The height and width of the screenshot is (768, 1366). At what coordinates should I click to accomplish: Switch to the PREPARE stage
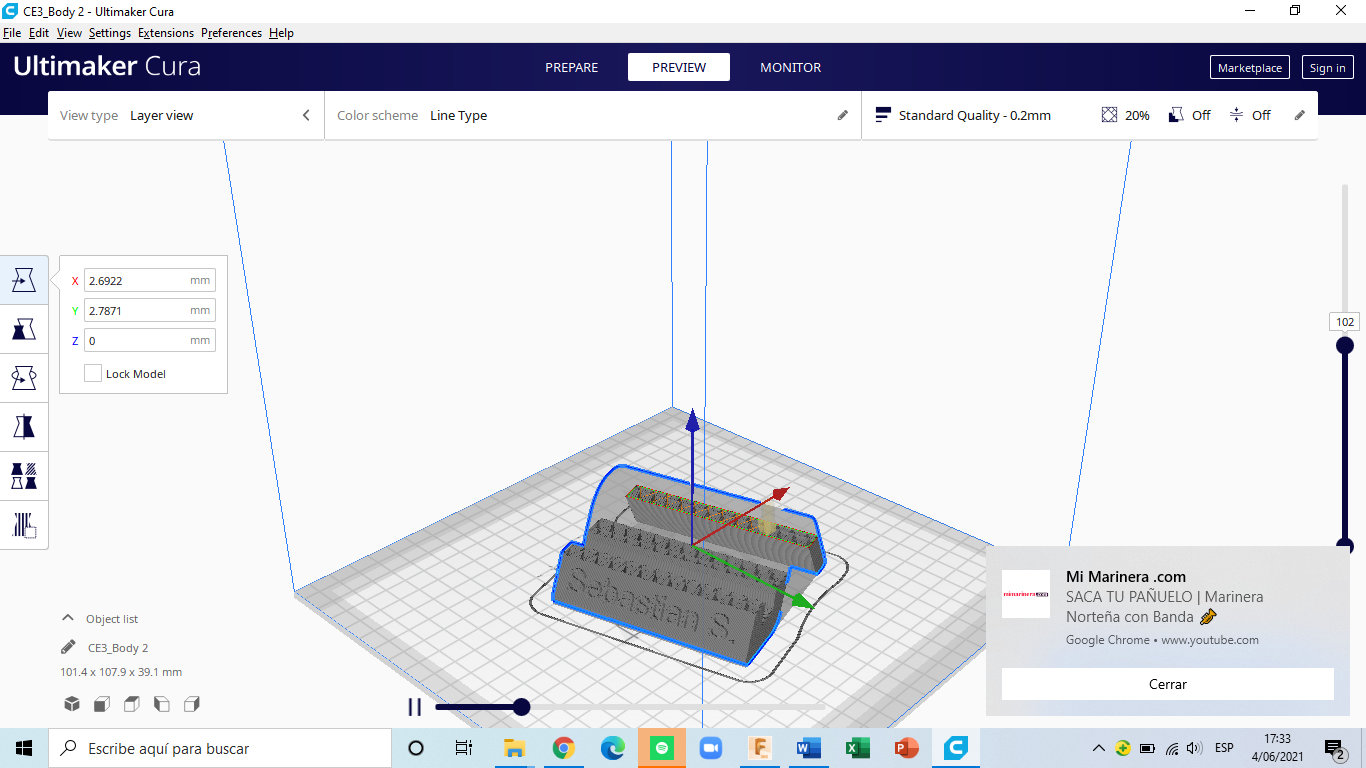[x=571, y=67]
